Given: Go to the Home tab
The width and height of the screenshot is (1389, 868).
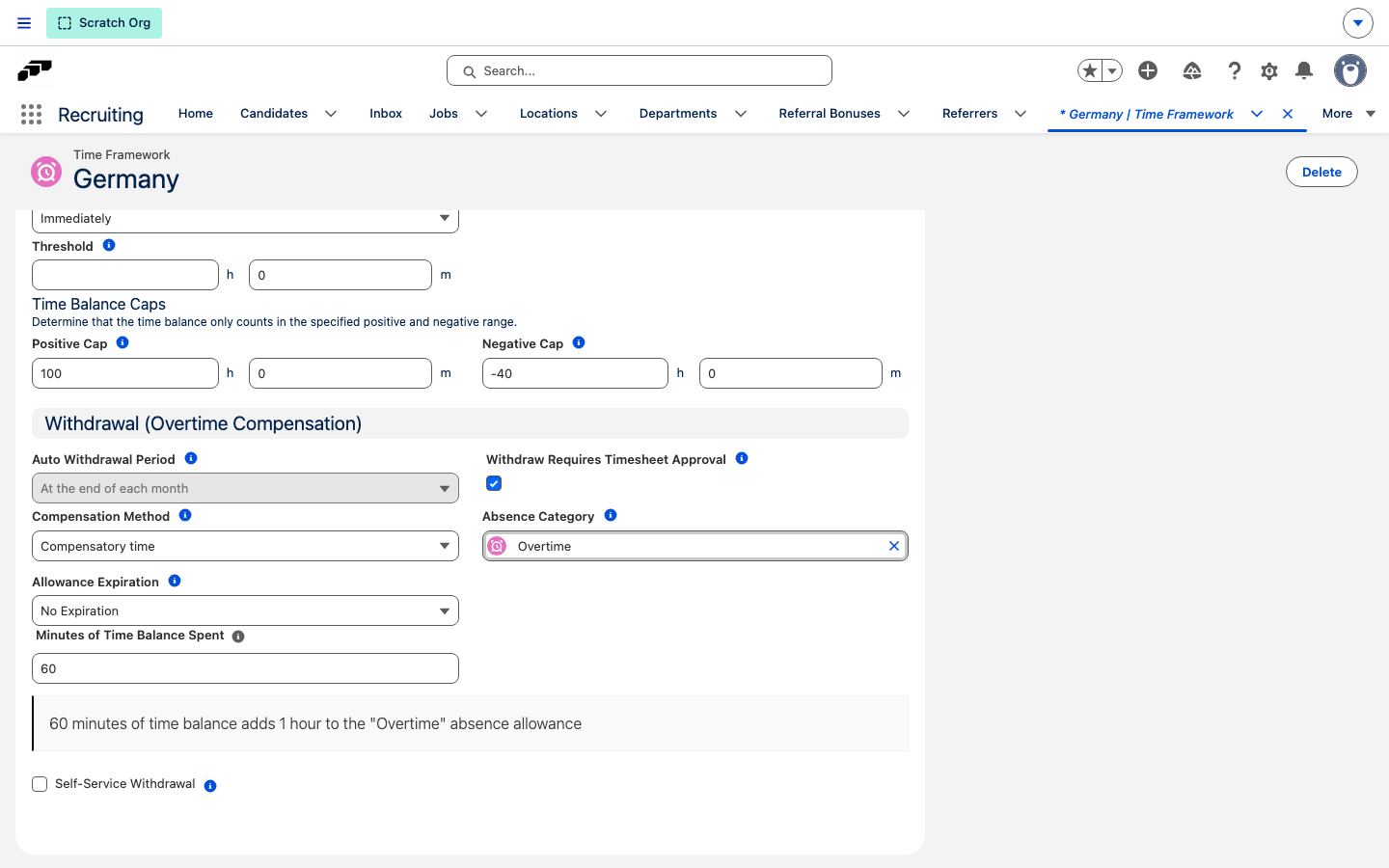Looking at the screenshot, I should pyautogui.click(x=196, y=114).
